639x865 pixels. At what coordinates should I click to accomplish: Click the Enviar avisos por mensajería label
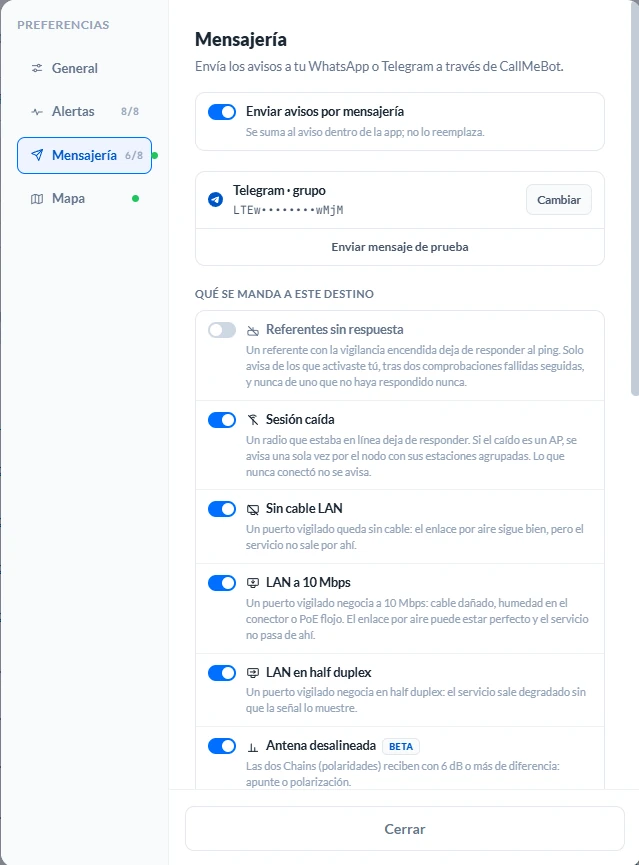[x=325, y=111]
